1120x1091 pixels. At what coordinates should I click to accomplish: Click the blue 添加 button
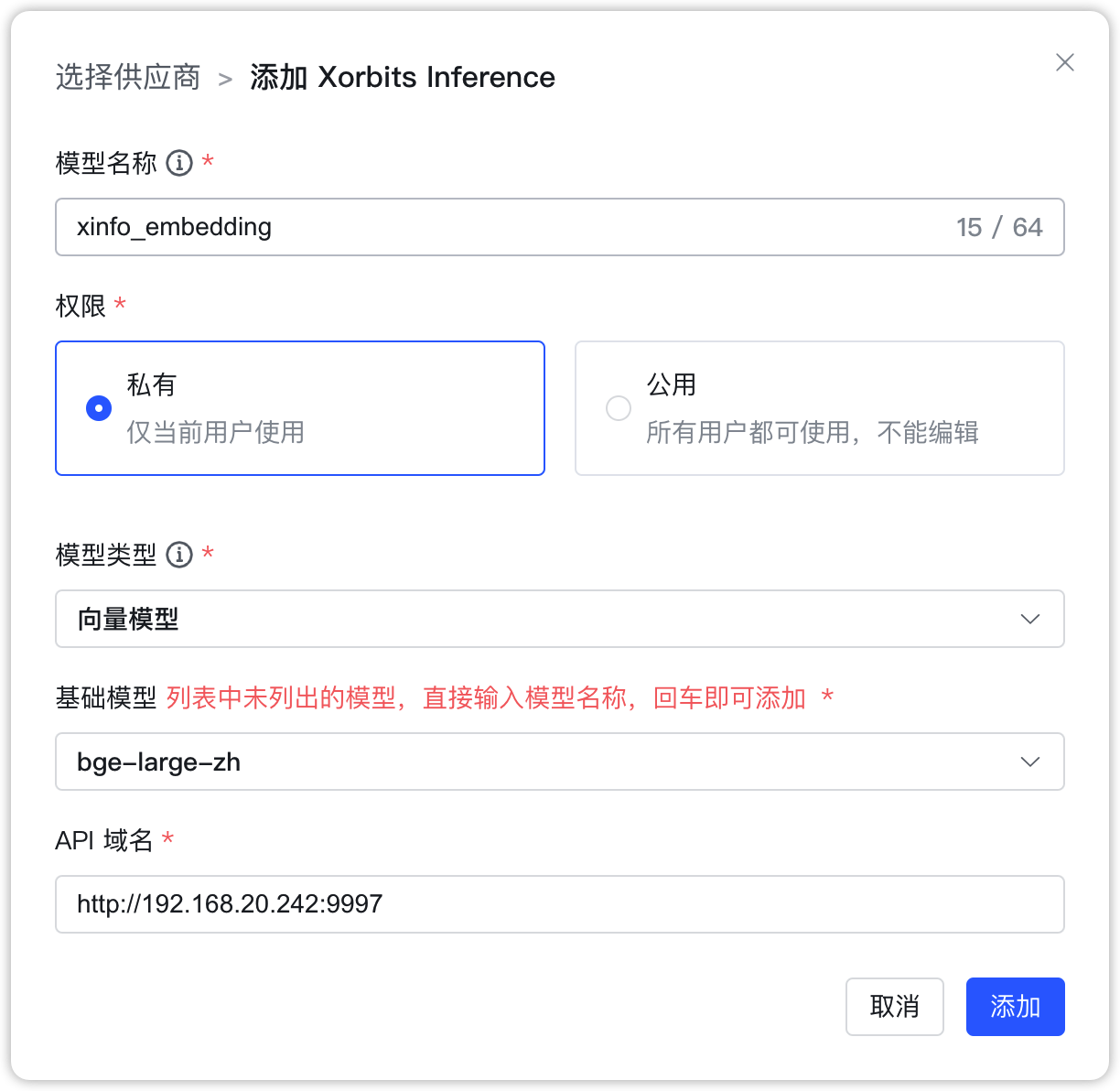[x=1015, y=1007]
